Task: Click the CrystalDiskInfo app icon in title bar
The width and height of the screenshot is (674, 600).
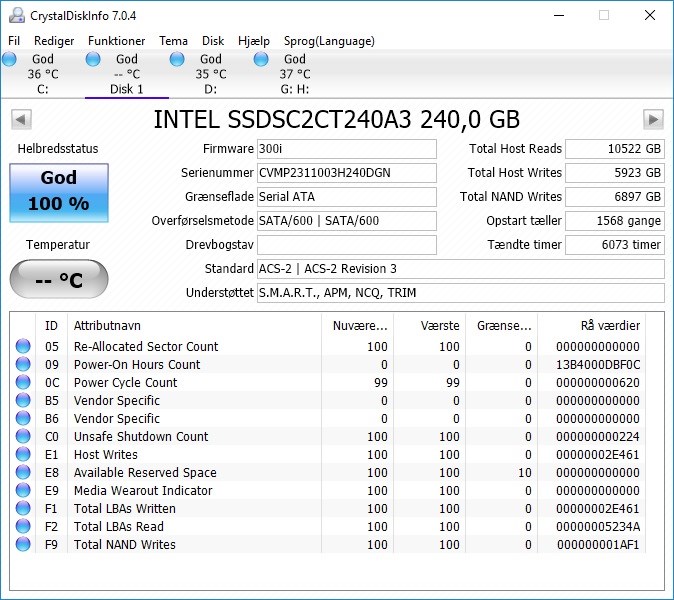Action: [17, 15]
